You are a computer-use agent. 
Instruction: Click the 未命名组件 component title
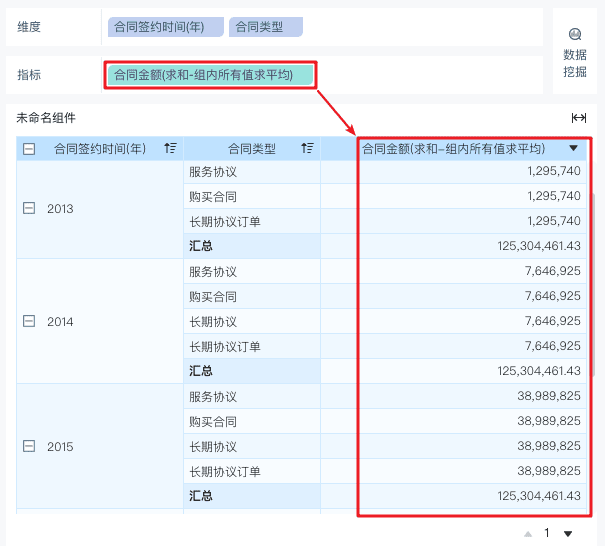(46, 118)
